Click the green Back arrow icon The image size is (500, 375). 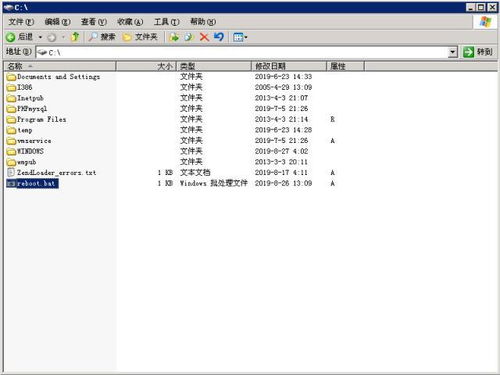point(11,37)
